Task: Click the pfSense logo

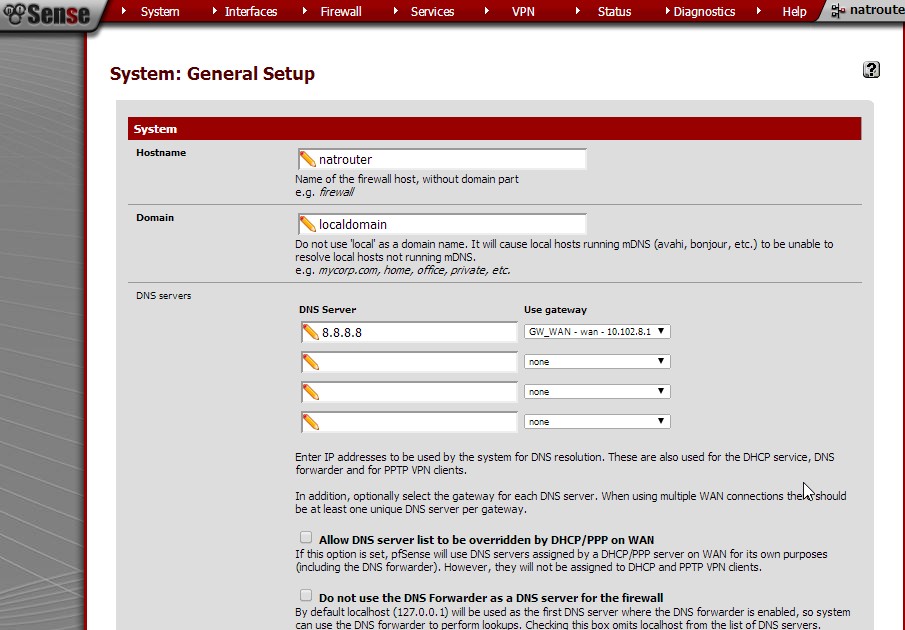Action: point(47,13)
